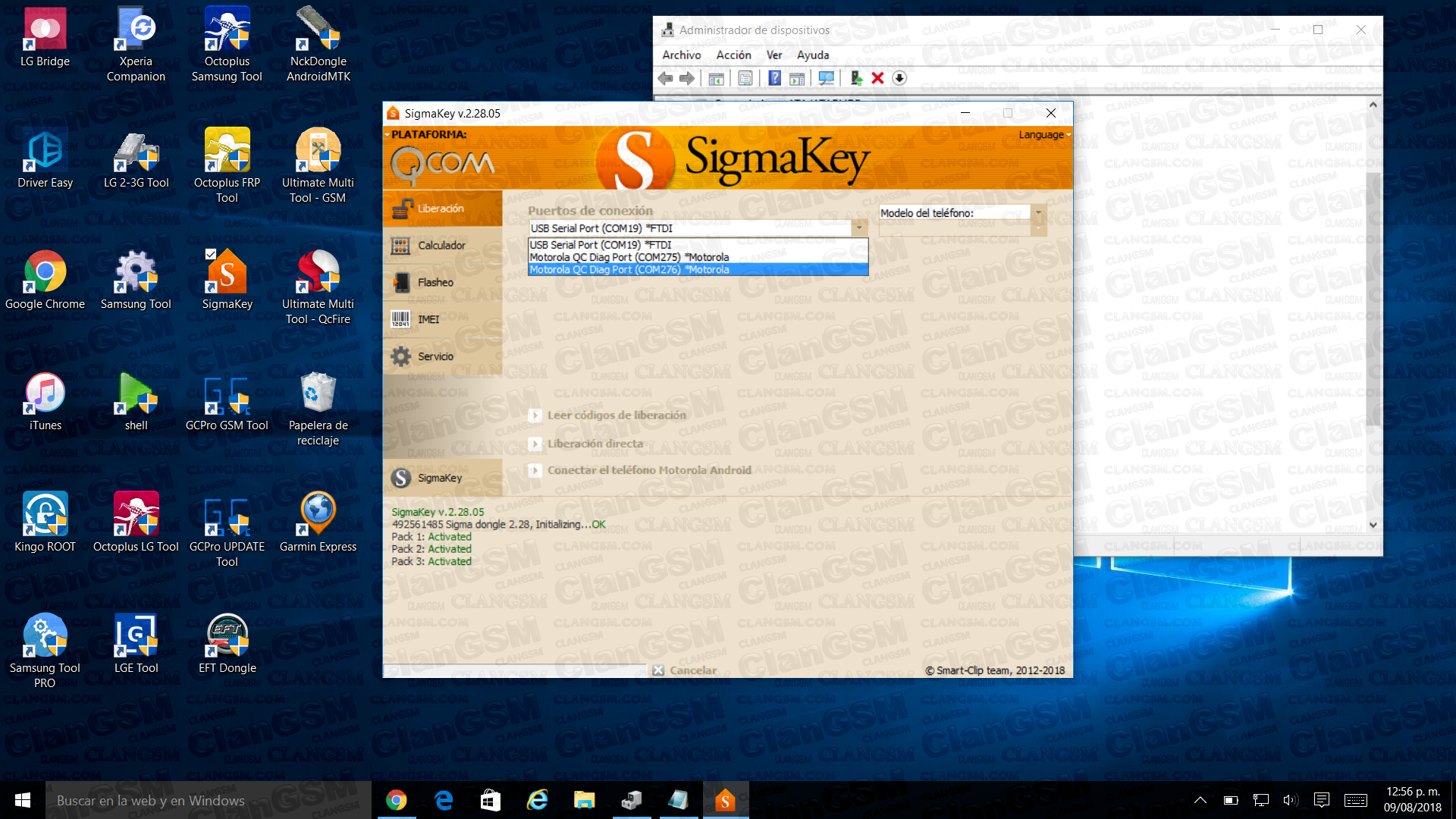Image resolution: width=1456 pixels, height=819 pixels.
Task: Open the Servicio section
Action: (x=442, y=356)
